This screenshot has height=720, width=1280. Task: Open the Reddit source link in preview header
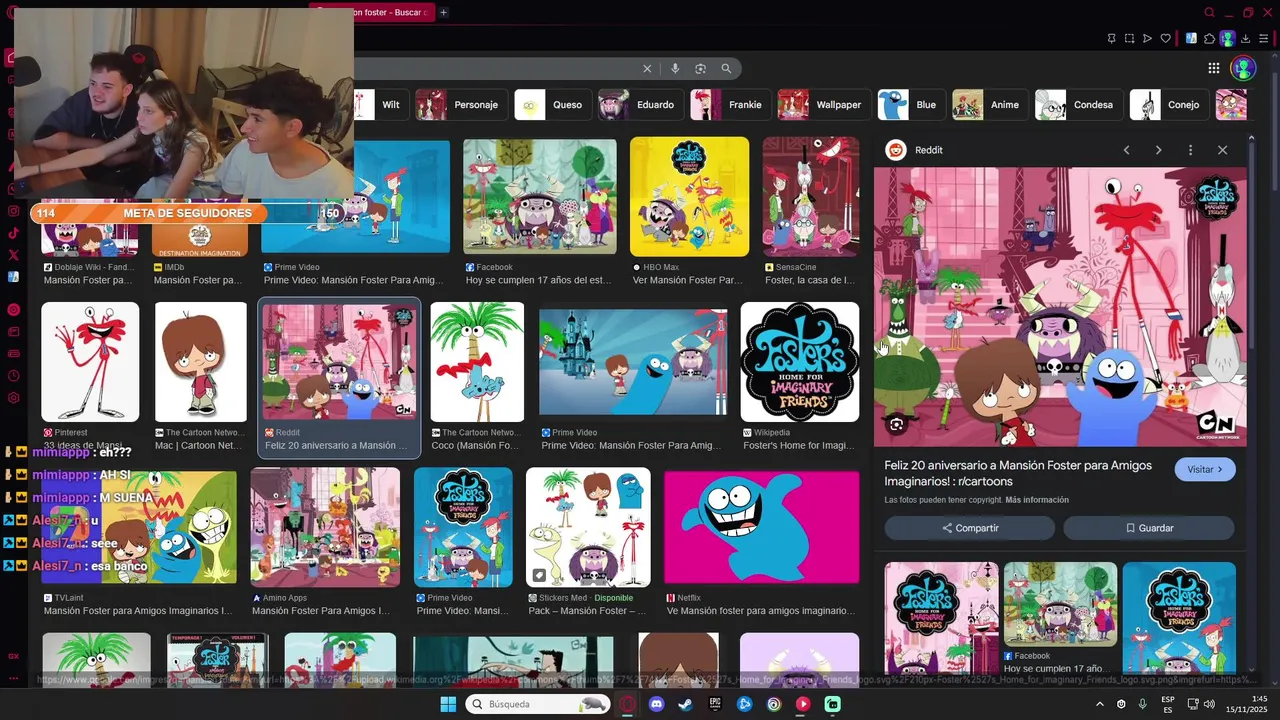[916, 150]
